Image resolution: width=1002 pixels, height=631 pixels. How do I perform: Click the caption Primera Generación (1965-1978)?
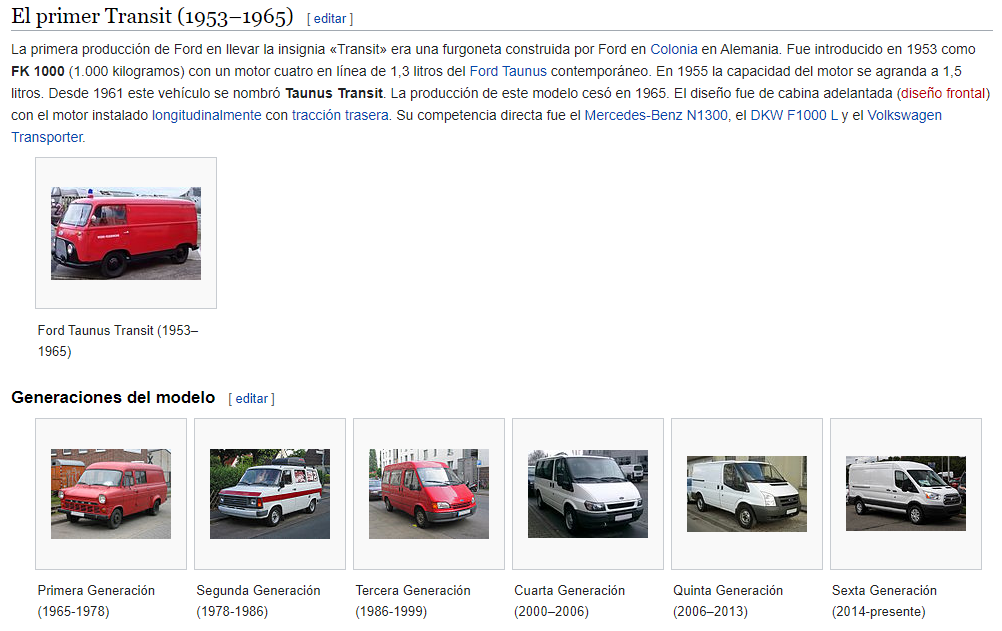[96, 600]
